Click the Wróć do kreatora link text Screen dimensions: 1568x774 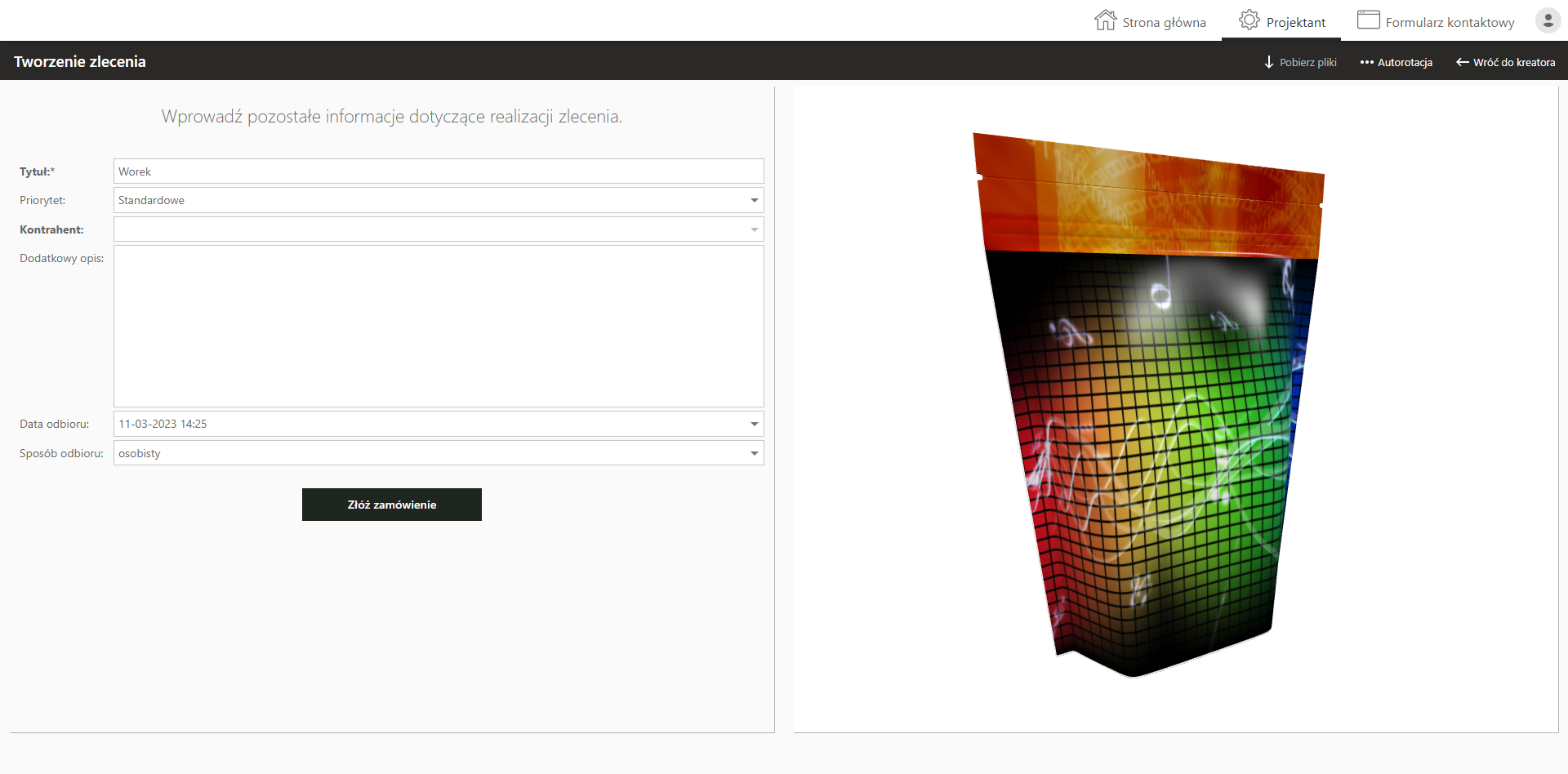tap(1513, 62)
